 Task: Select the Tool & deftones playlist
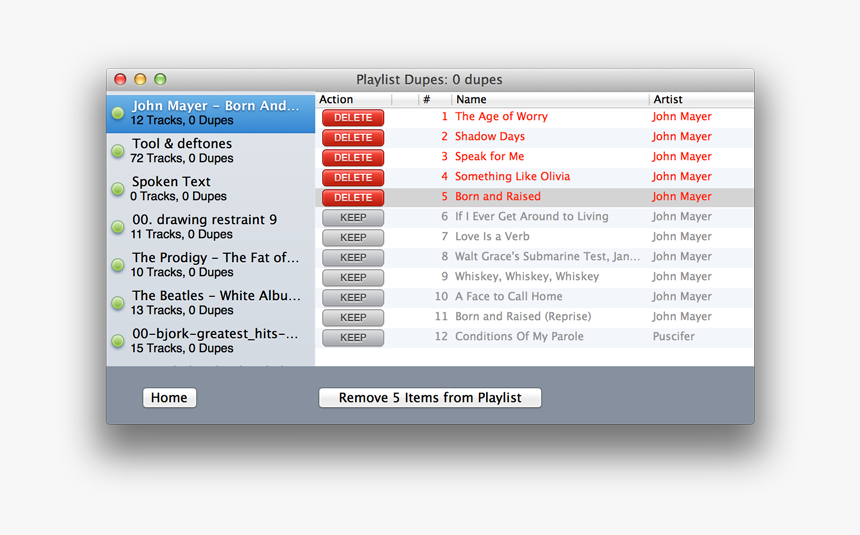[x=211, y=151]
